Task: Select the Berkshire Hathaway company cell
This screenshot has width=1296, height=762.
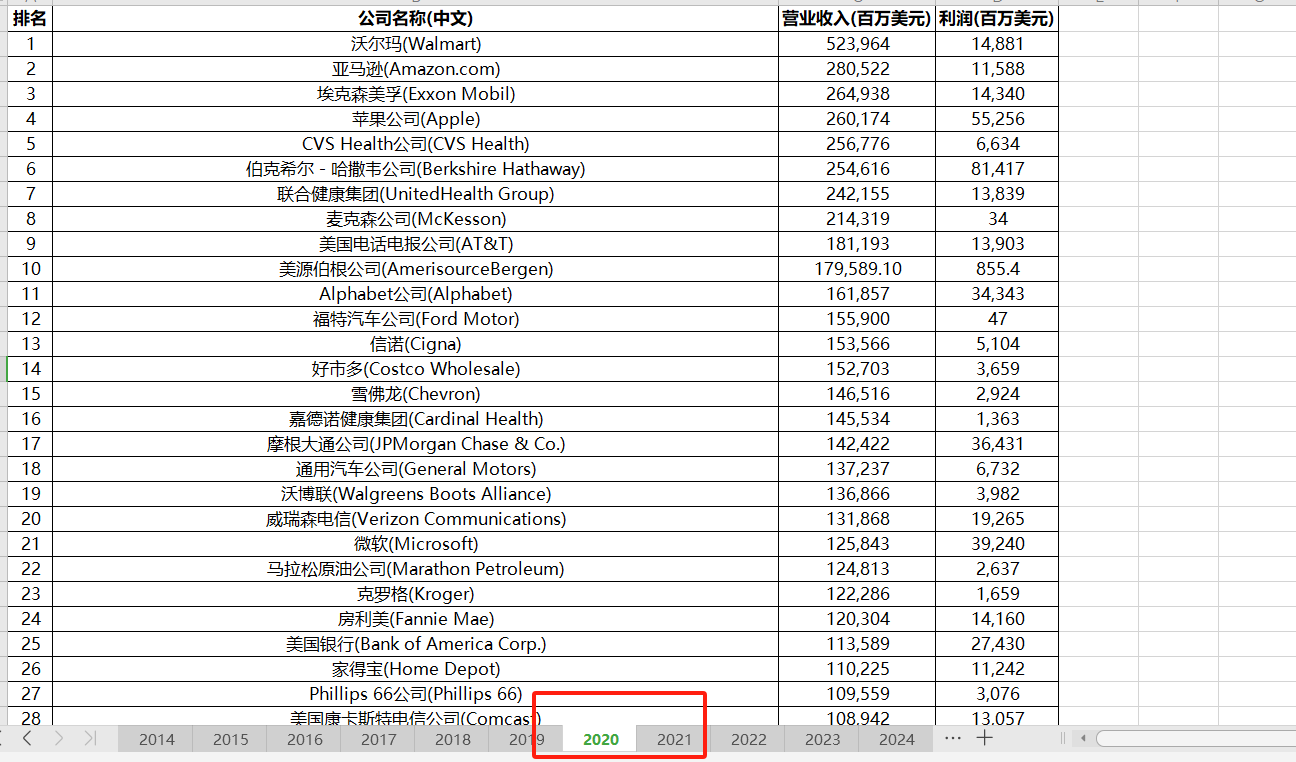Action: pyautogui.click(x=415, y=169)
